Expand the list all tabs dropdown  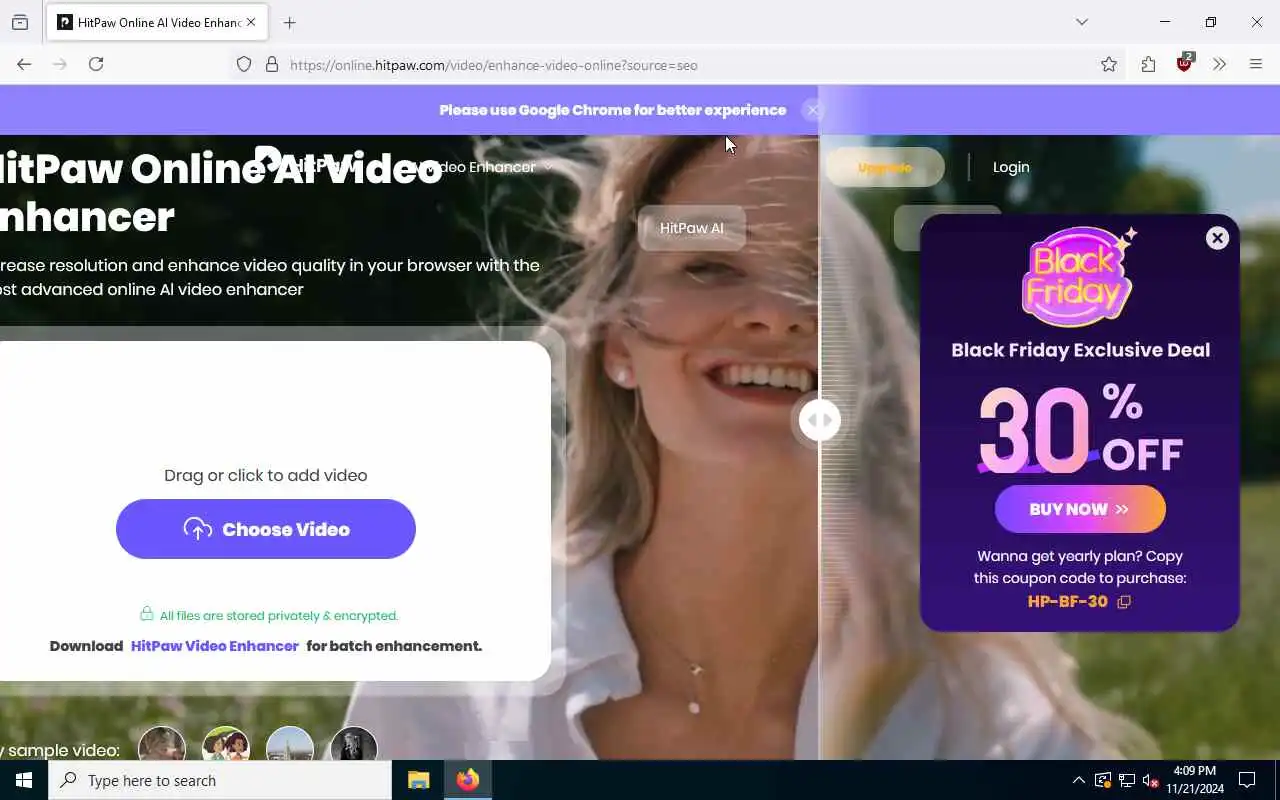(x=1082, y=22)
